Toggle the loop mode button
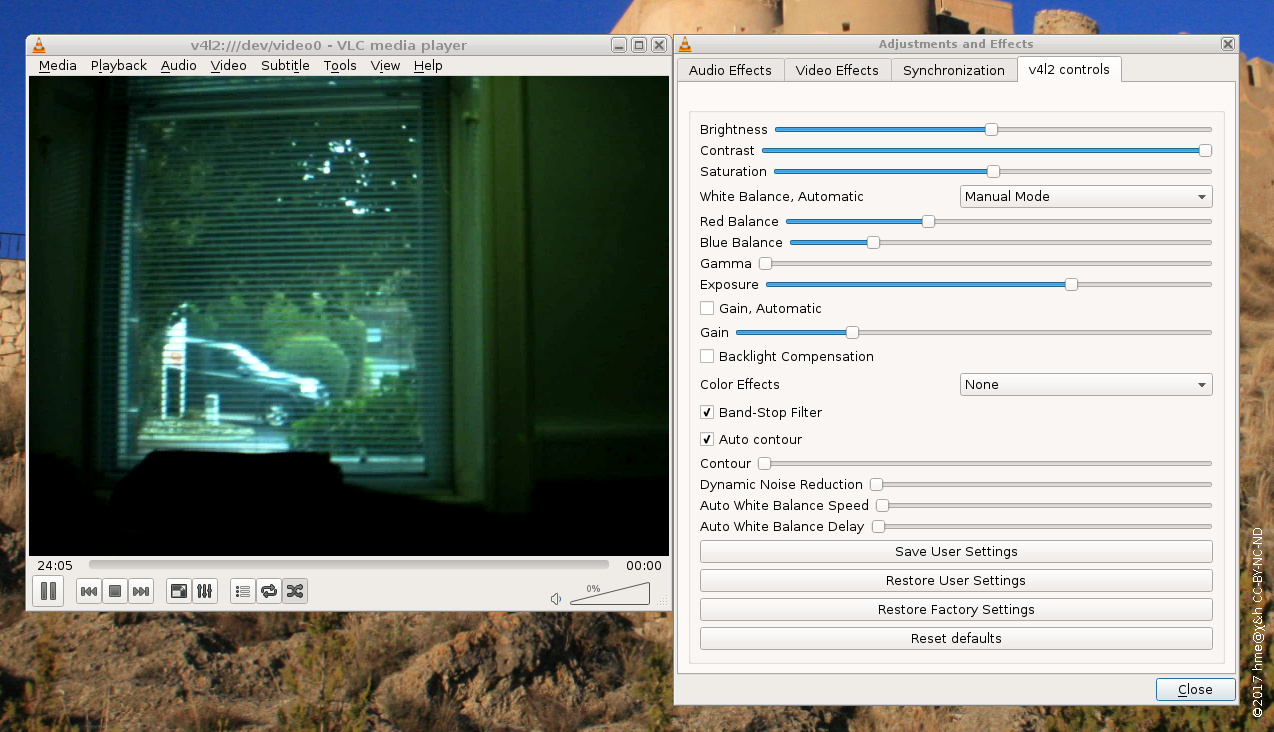1274x732 pixels. click(268, 592)
